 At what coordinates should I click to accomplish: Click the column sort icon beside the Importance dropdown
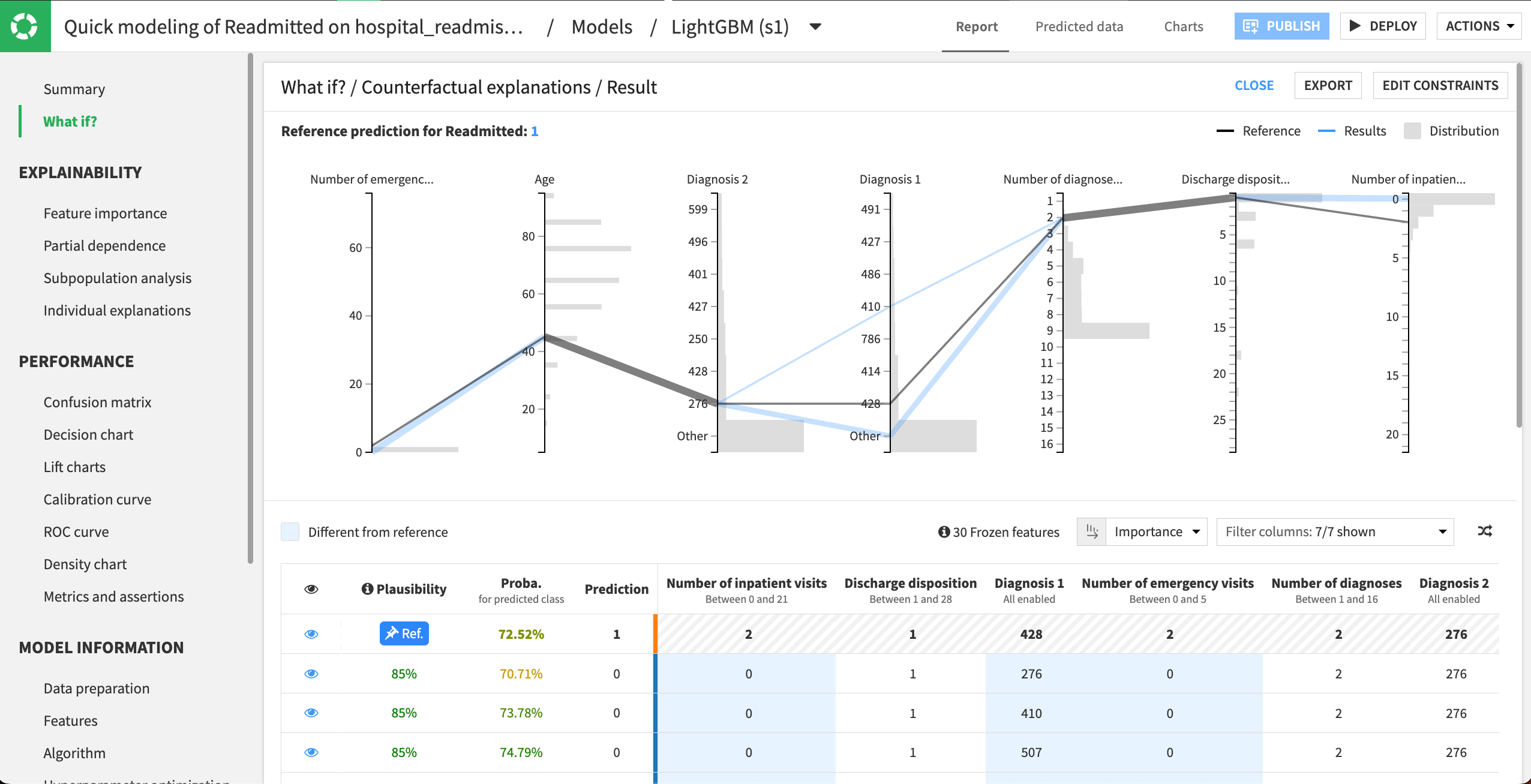tap(1092, 531)
